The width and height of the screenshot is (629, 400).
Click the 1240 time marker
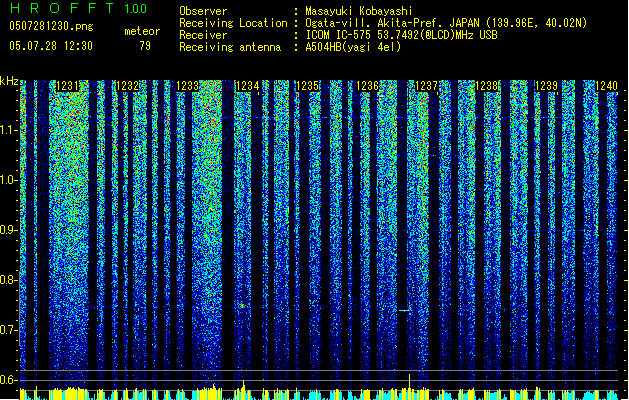(606, 86)
